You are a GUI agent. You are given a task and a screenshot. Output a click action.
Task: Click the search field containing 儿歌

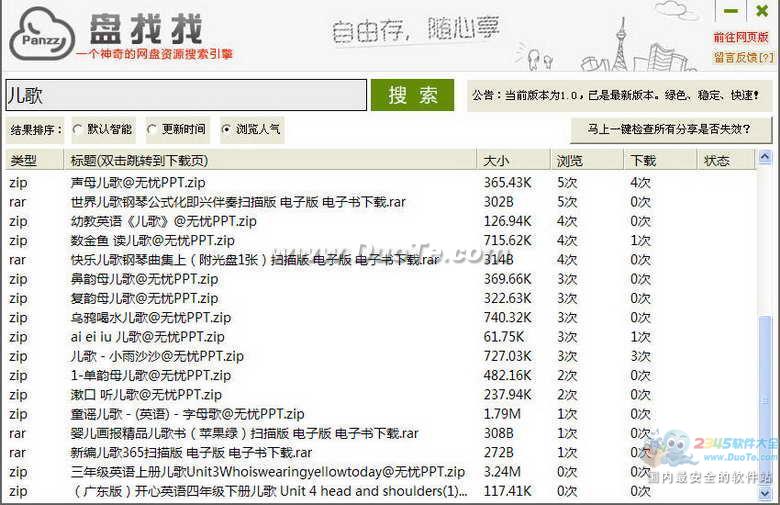(x=186, y=96)
